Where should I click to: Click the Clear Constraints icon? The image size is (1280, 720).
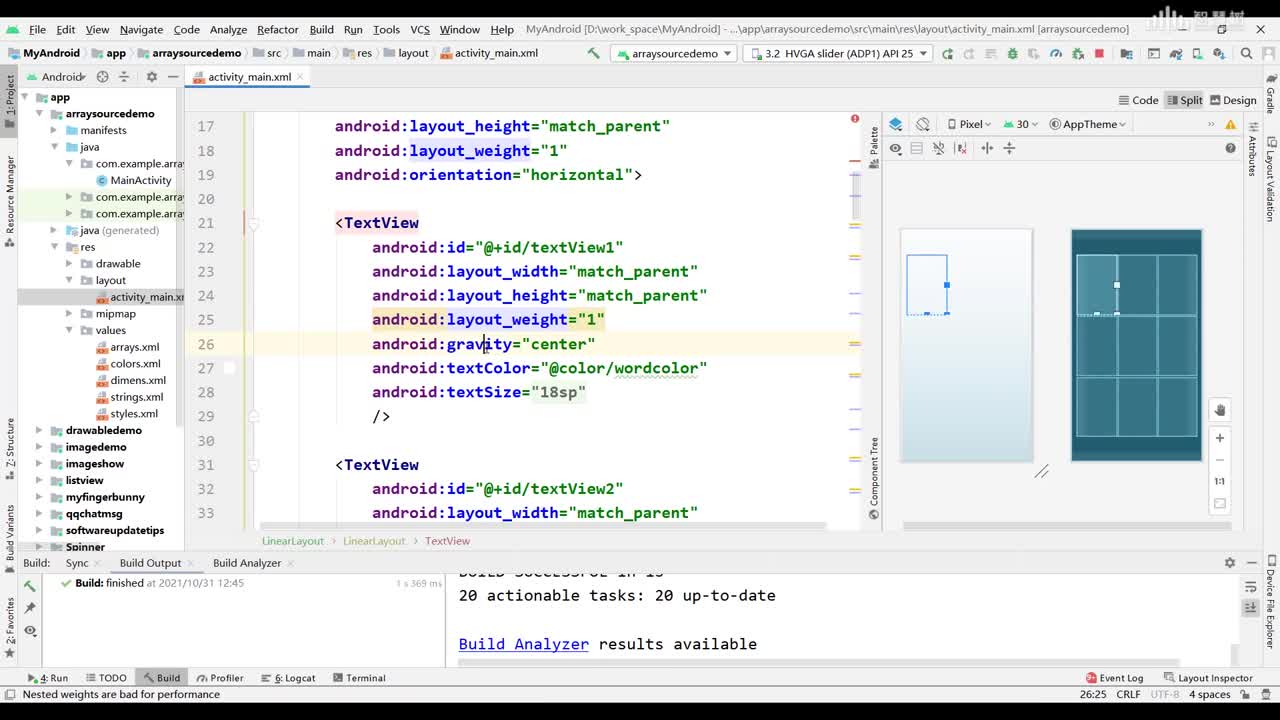click(961, 148)
